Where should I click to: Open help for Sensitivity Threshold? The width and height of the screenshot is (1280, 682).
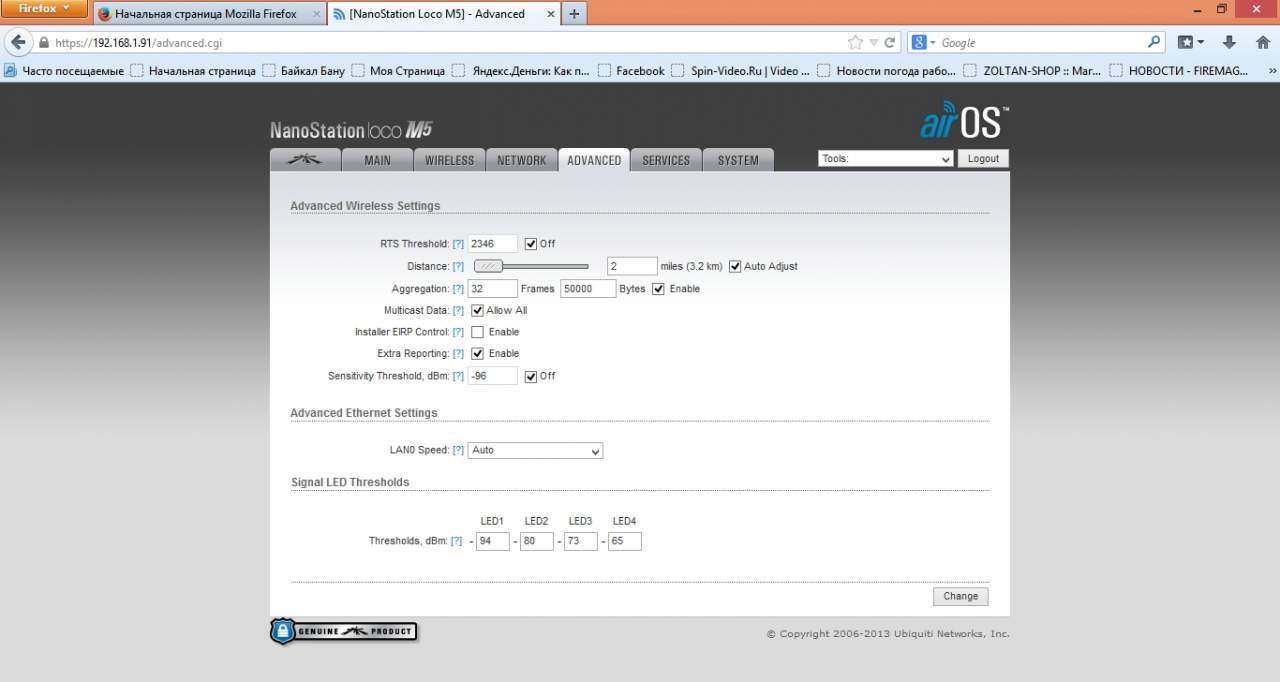(x=458, y=376)
